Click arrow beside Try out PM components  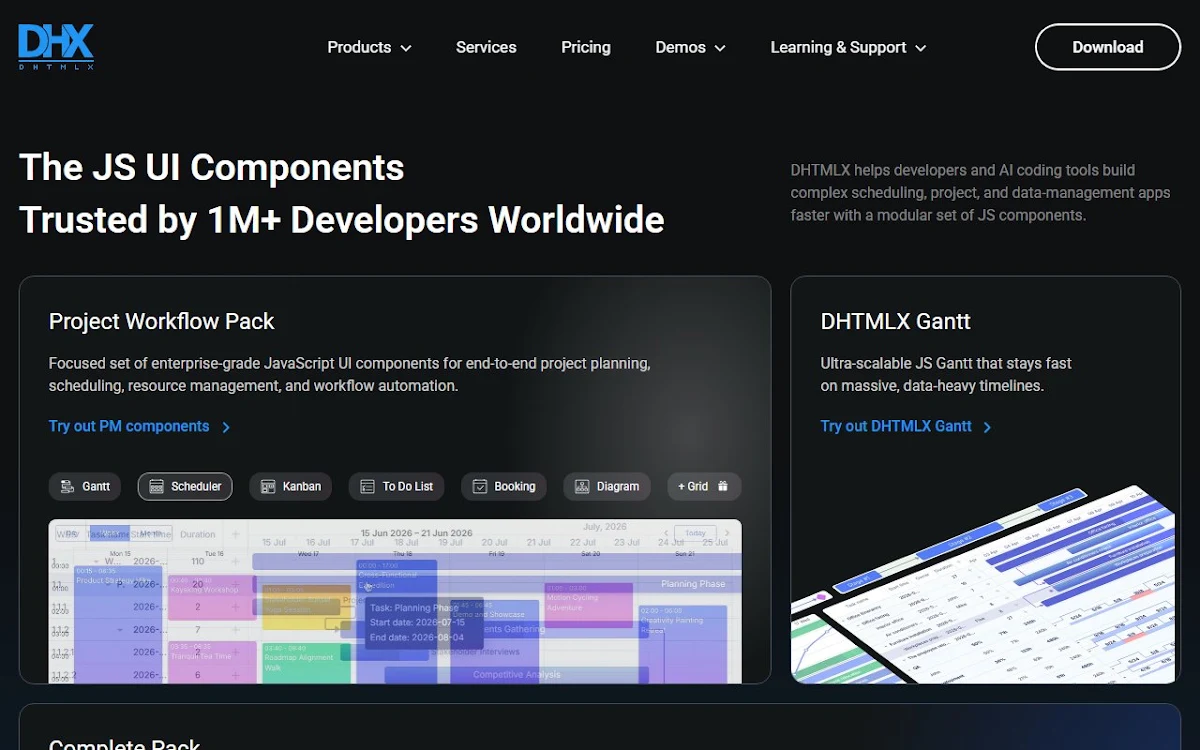226,427
